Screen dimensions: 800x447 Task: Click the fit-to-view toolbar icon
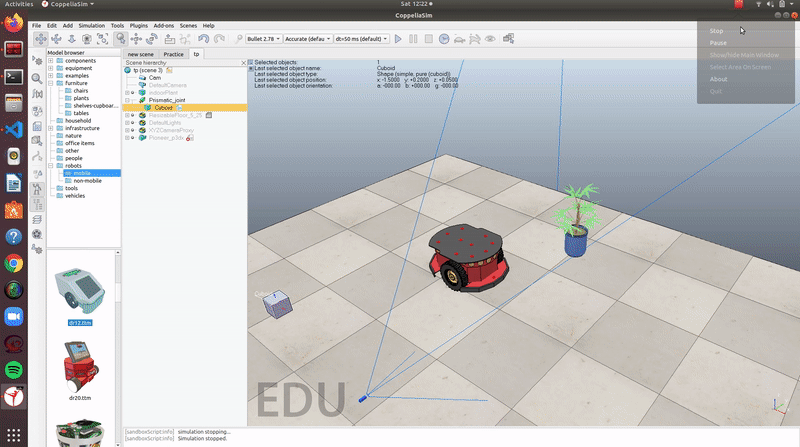pos(103,39)
